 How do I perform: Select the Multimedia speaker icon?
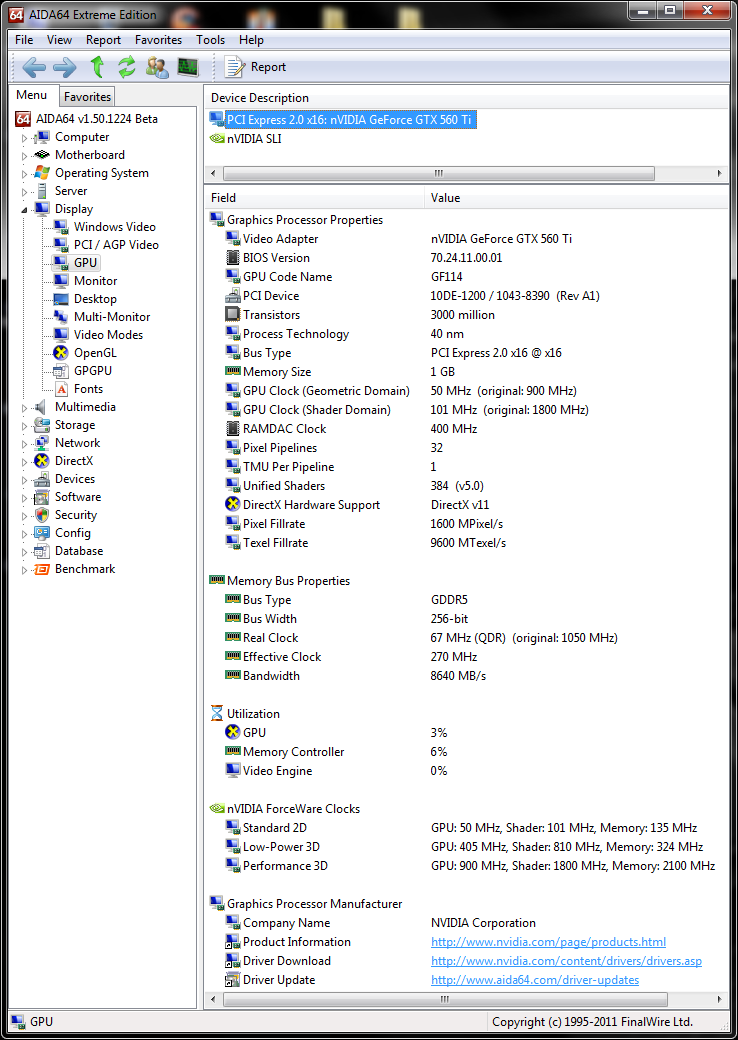pos(42,407)
